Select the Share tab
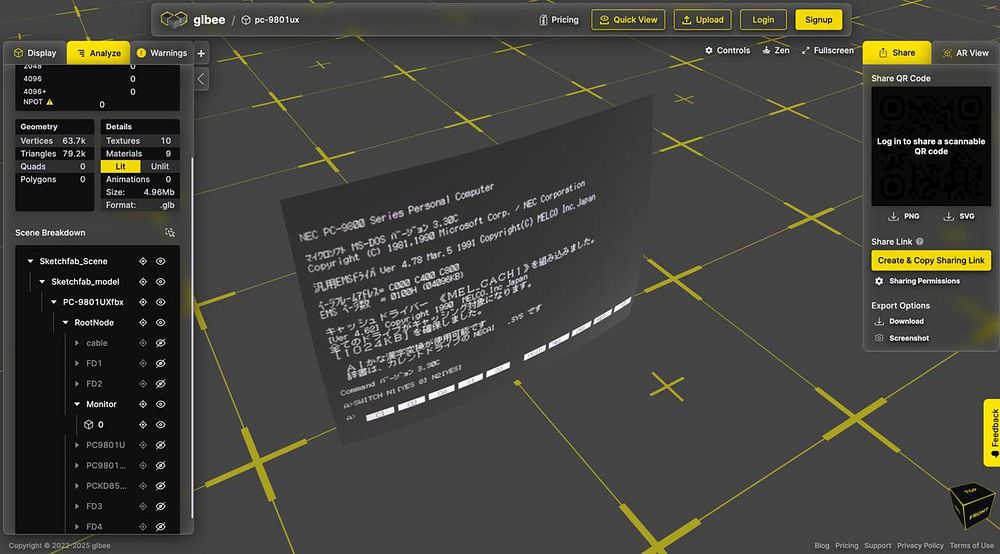1000x554 pixels. [x=897, y=53]
